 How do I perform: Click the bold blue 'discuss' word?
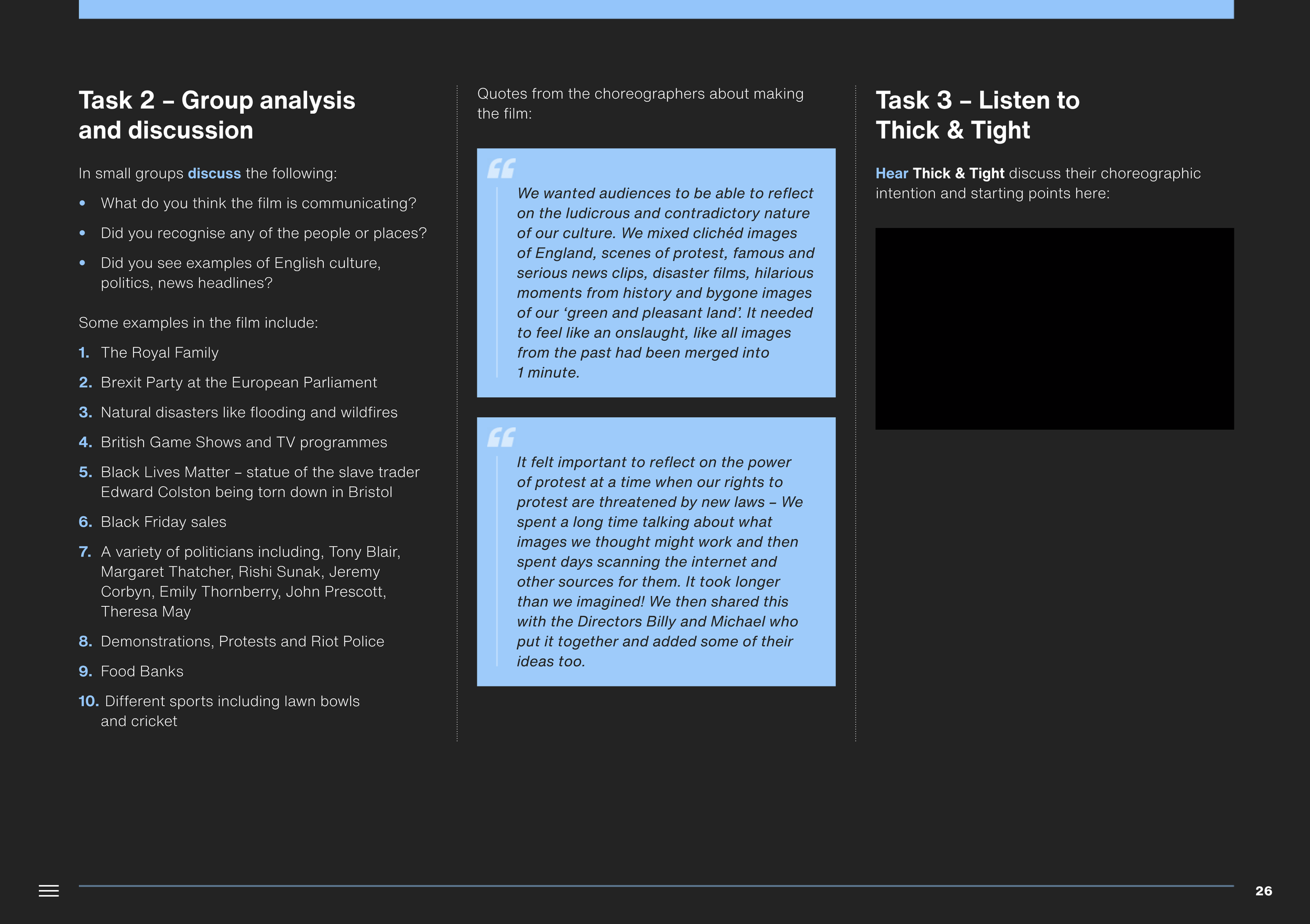pos(214,173)
